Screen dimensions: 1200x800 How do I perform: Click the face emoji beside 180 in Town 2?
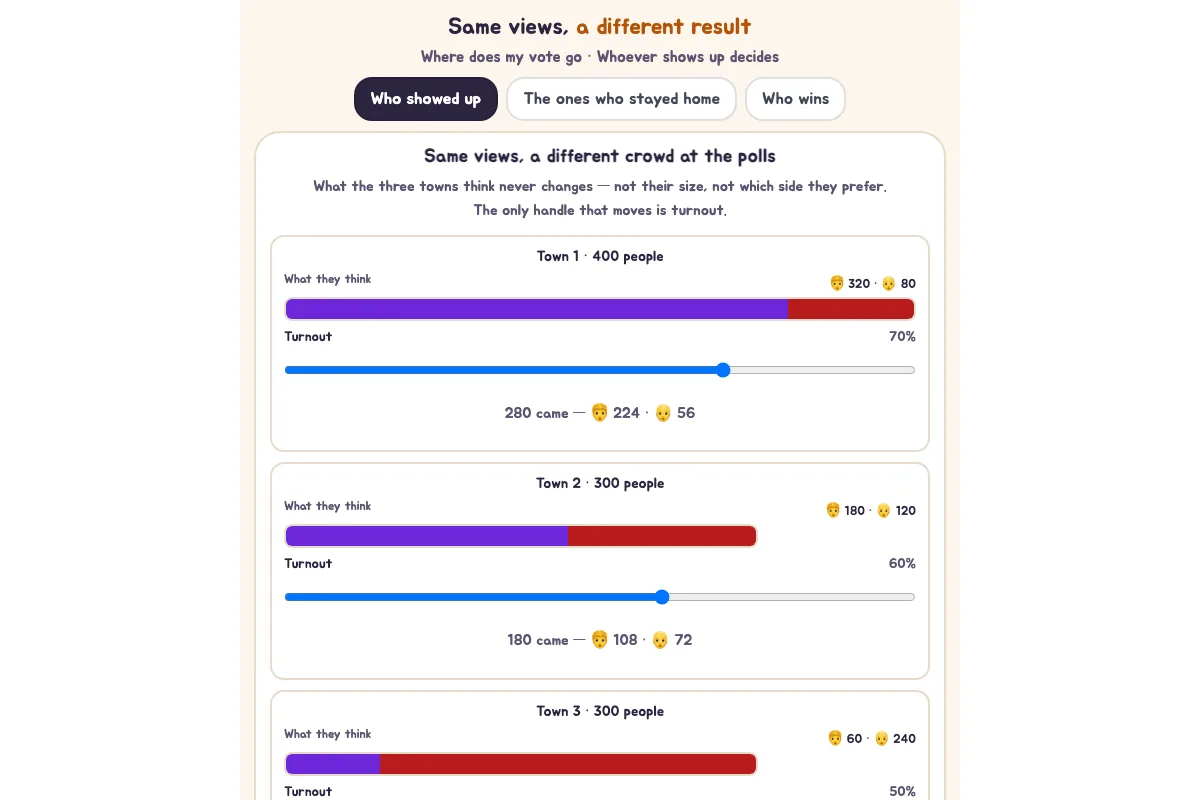pos(833,510)
